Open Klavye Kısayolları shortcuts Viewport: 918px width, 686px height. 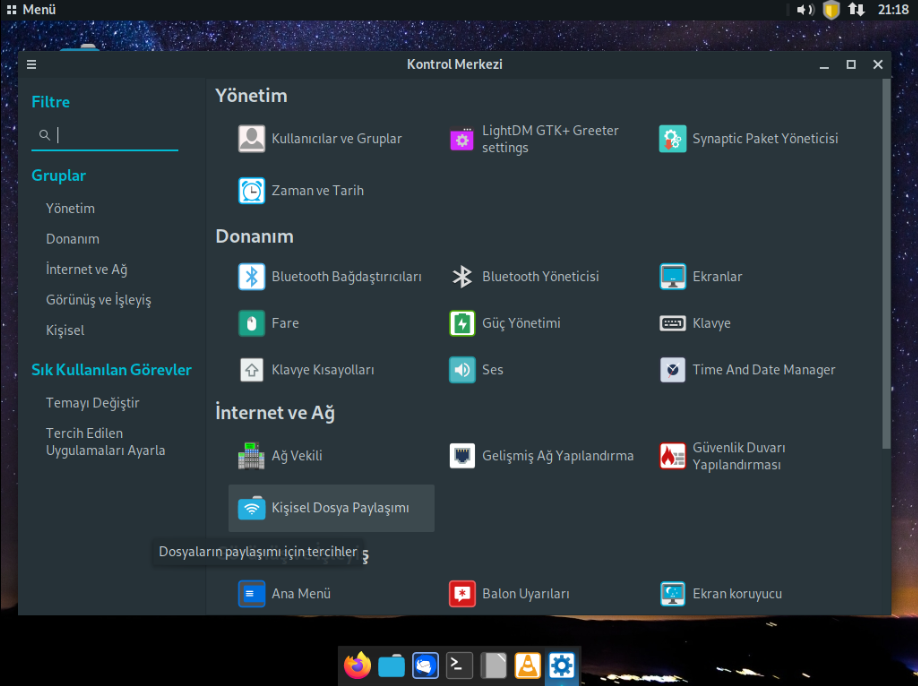pos(306,370)
